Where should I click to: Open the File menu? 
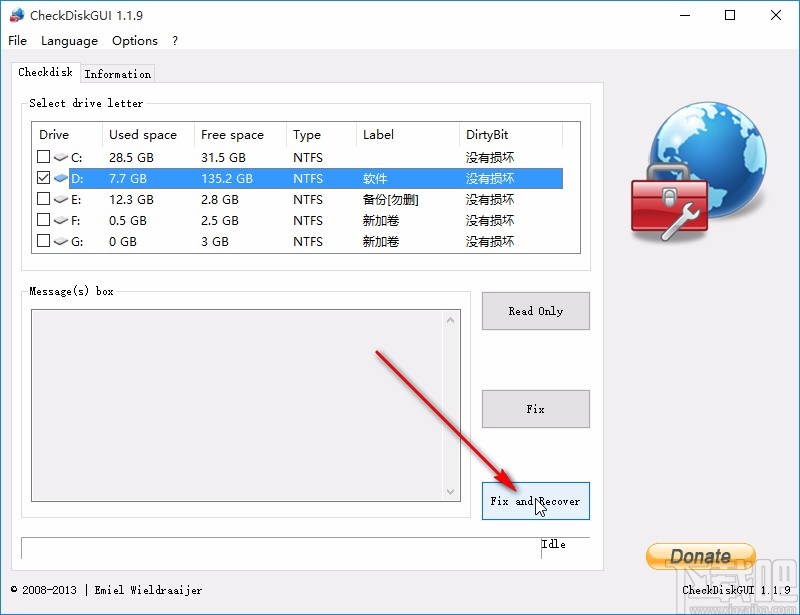(x=17, y=41)
